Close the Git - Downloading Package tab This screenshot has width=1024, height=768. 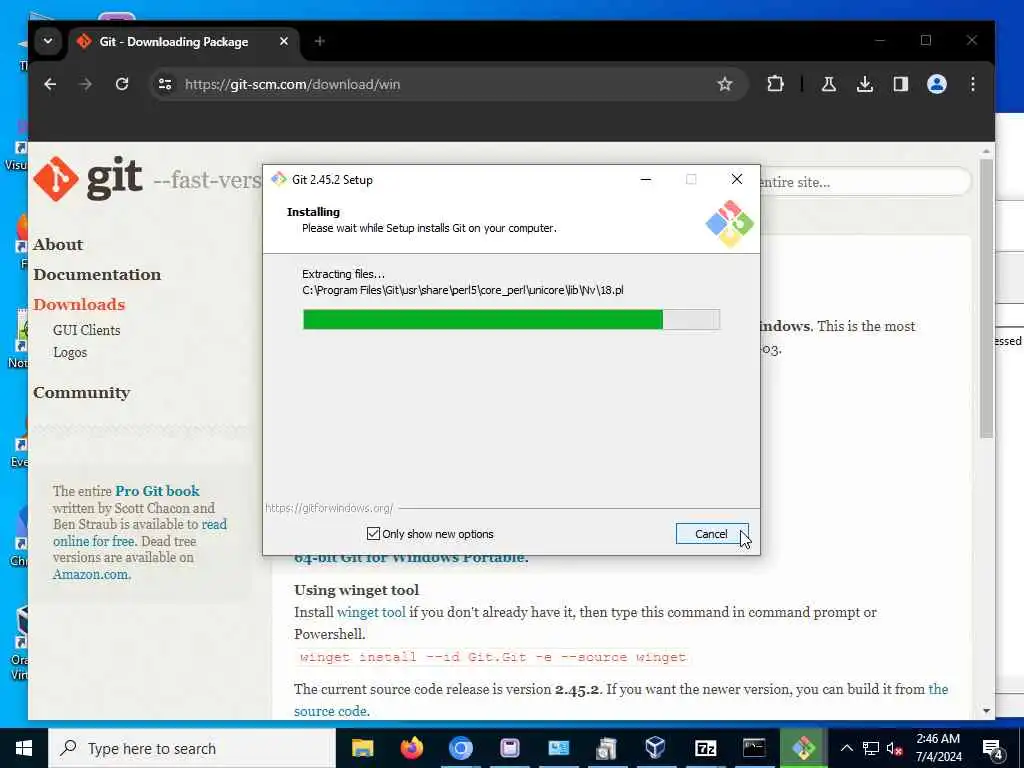coord(283,41)
